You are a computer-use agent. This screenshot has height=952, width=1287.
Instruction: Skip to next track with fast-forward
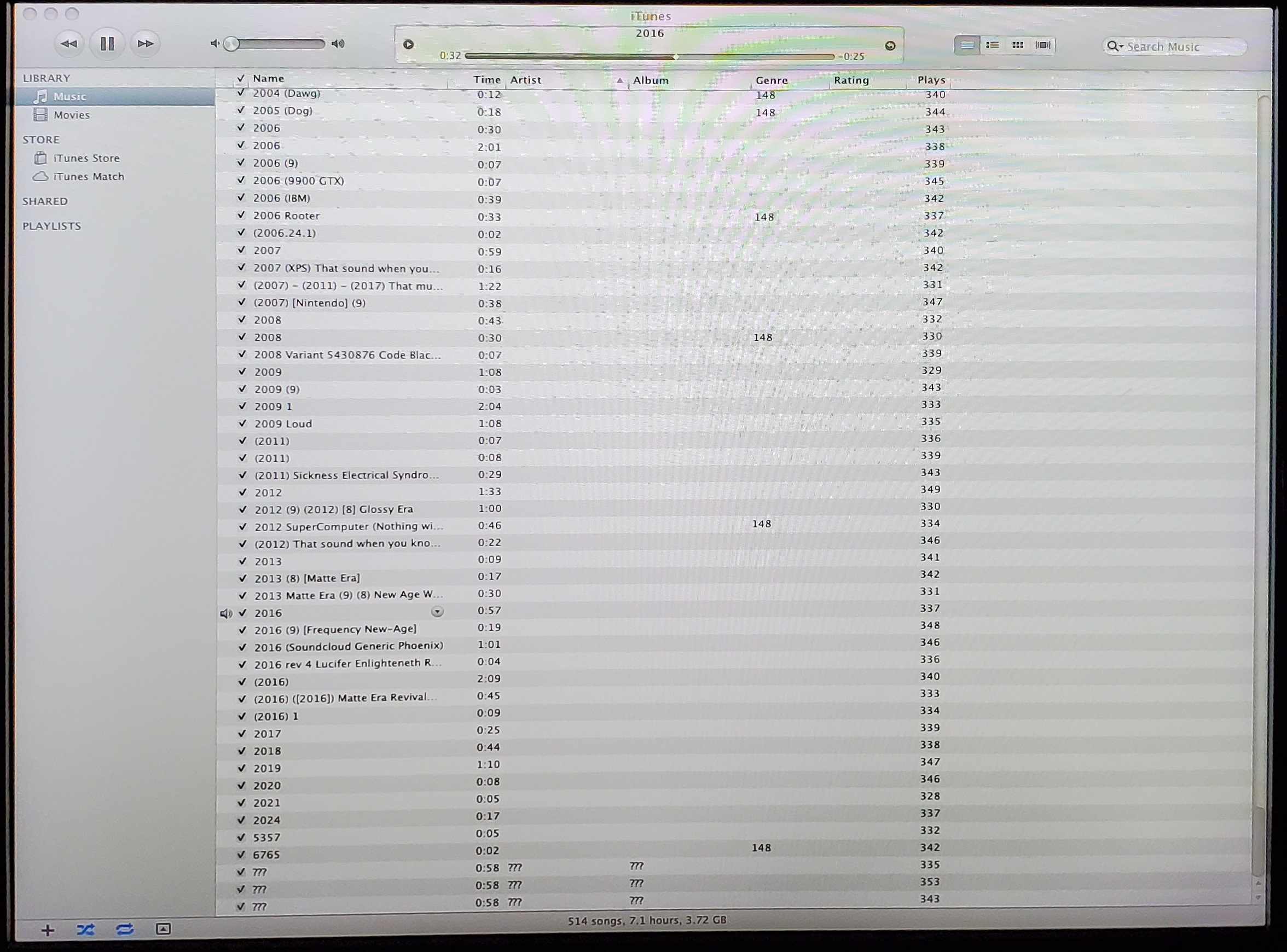pos(145,44)
